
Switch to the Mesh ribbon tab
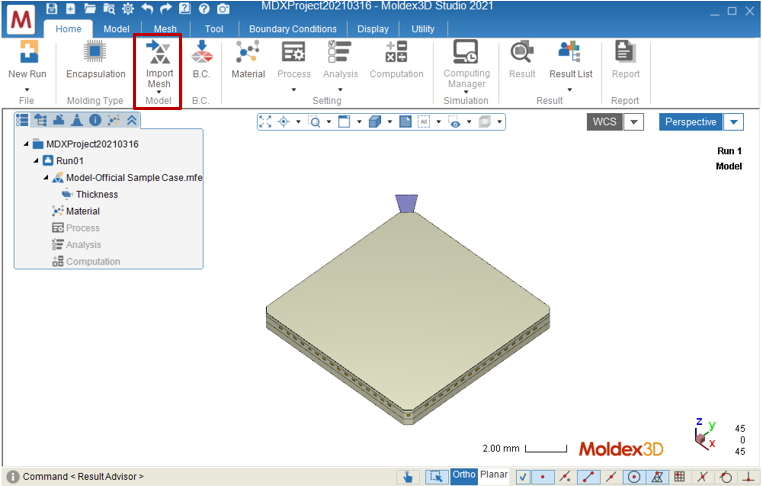(165, 29)
